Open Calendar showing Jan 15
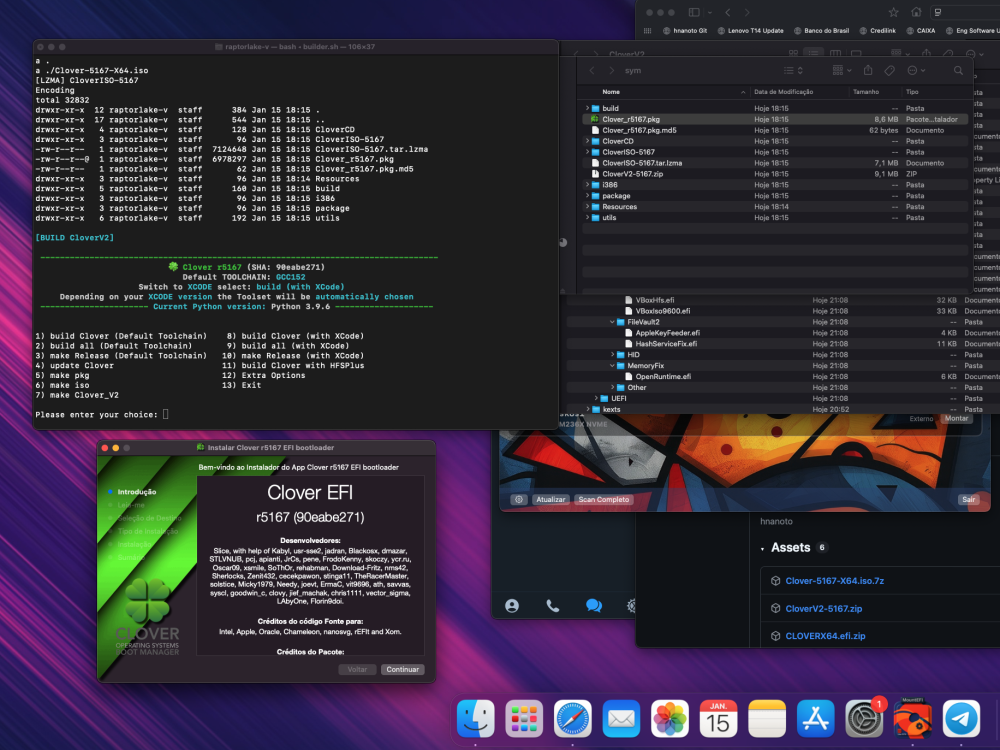The image size is (1000, 750). point(718,719)
